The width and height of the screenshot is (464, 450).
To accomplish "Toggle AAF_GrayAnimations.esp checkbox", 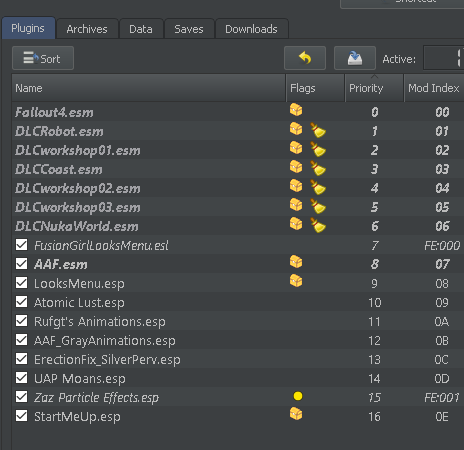I will (22, 340).
